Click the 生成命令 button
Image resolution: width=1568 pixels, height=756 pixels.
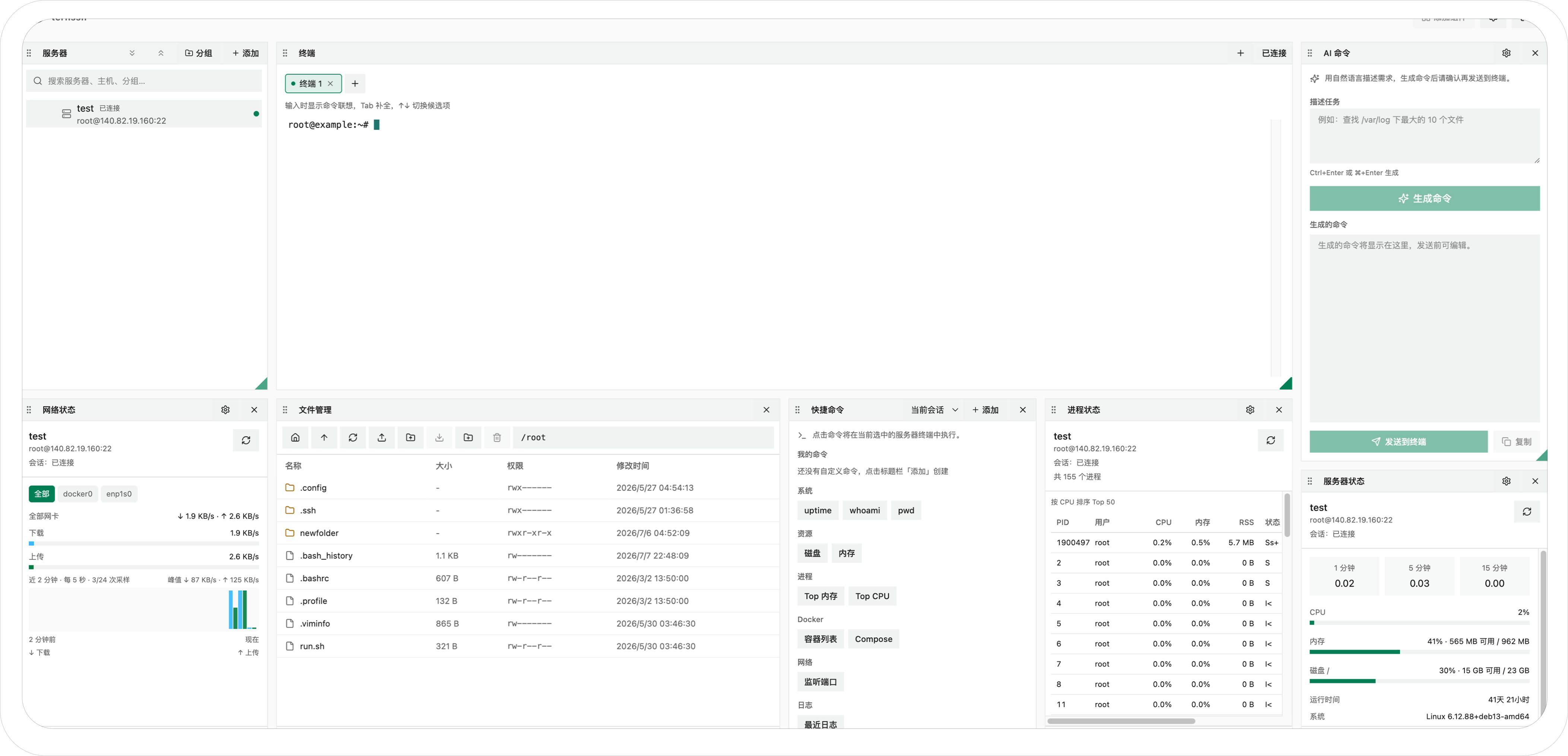pyautogui.click(x=1424, y=198)
